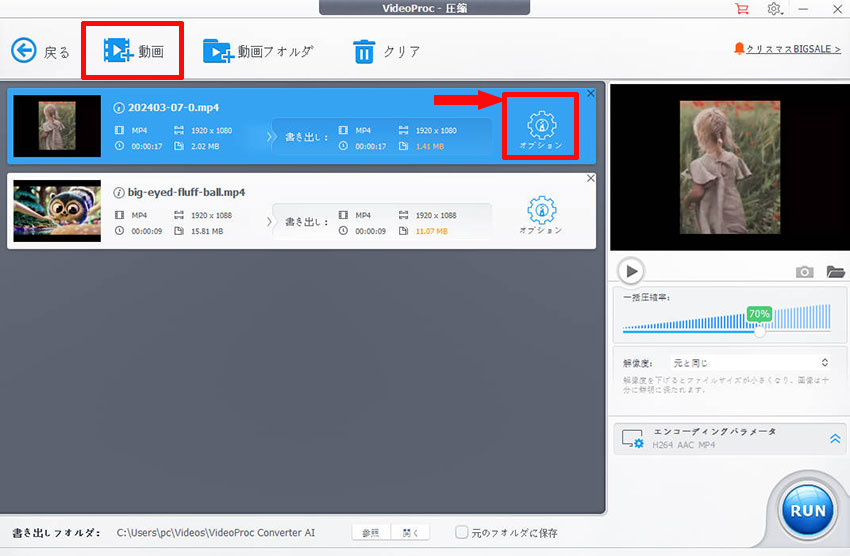
Task: Open the shopping cart icon in title bar
Action: [x=742, y=9]
